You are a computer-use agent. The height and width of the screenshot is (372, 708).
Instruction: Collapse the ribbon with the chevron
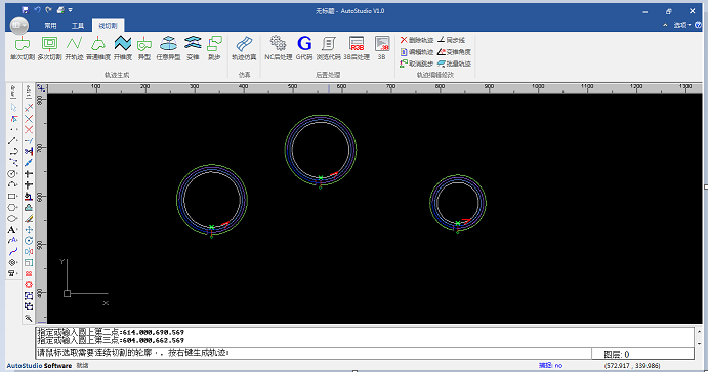665,25
